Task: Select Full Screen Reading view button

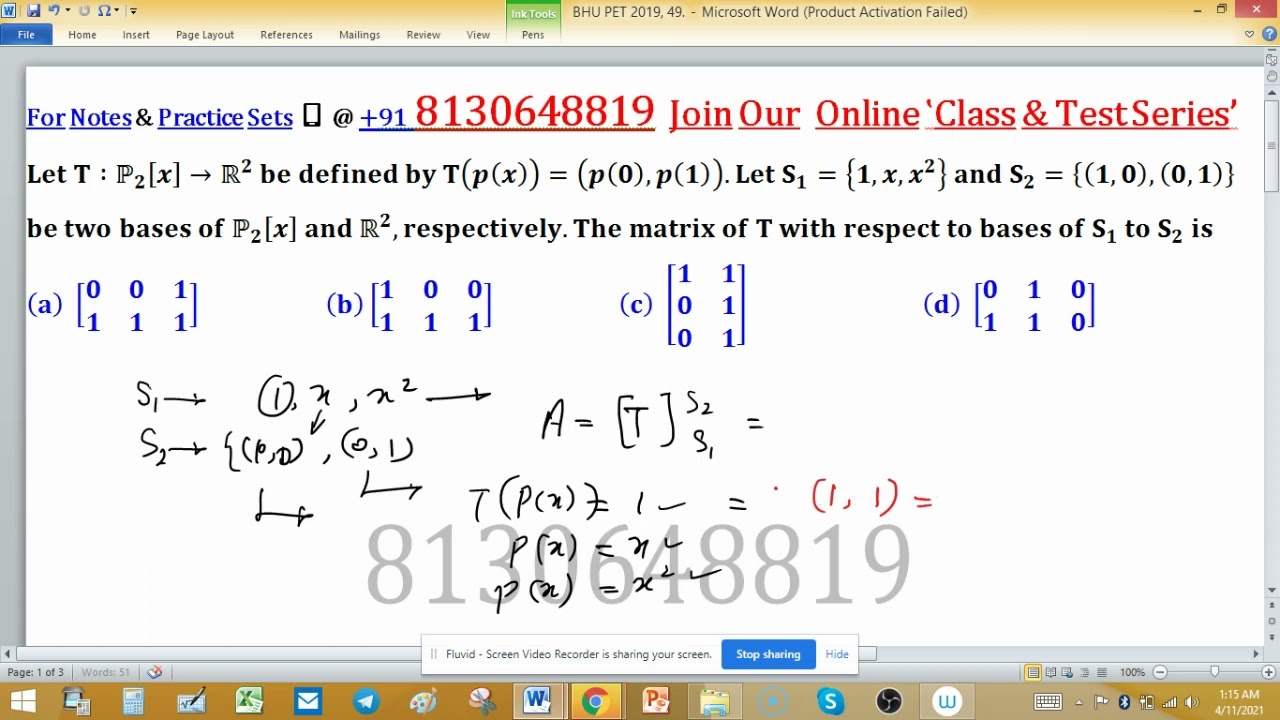Action: pos(1051,672)
